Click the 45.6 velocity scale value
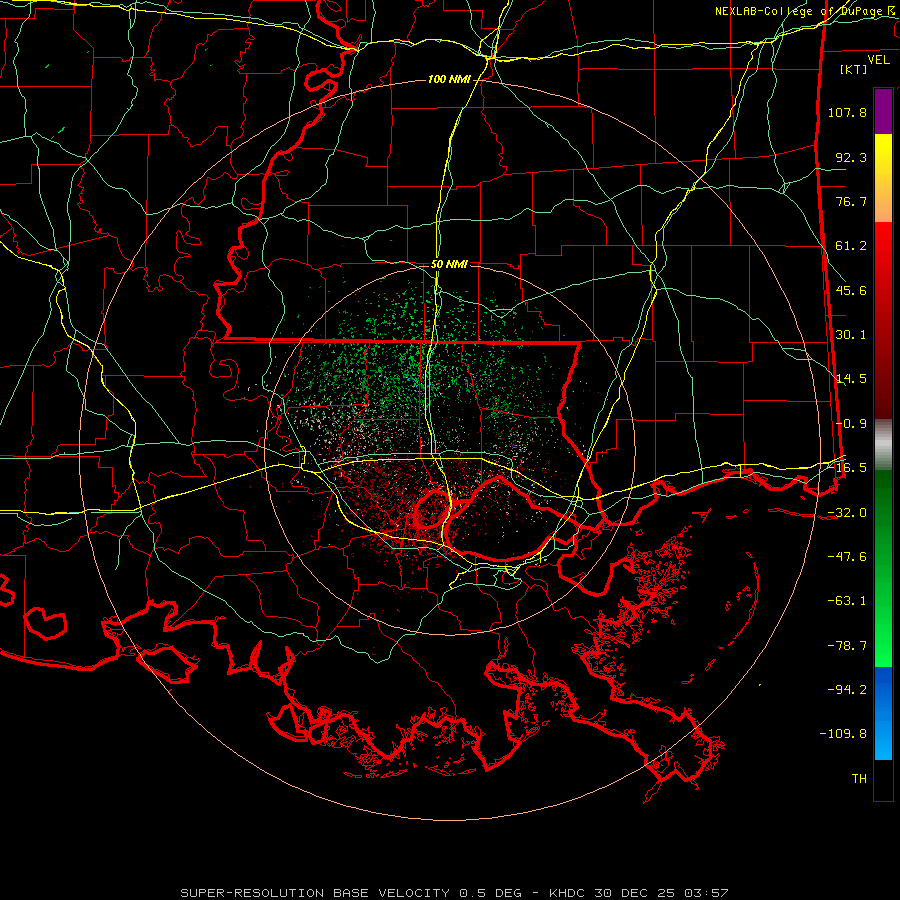 [851, 290]
